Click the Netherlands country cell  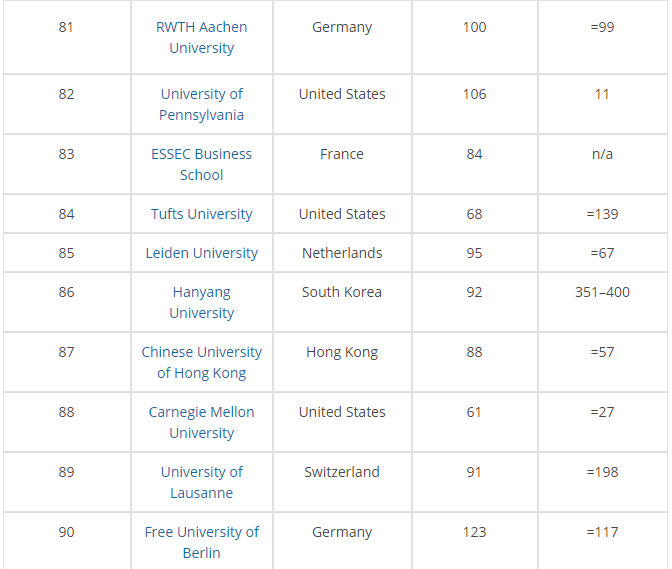pyautogui.click(x=342, y=253)
